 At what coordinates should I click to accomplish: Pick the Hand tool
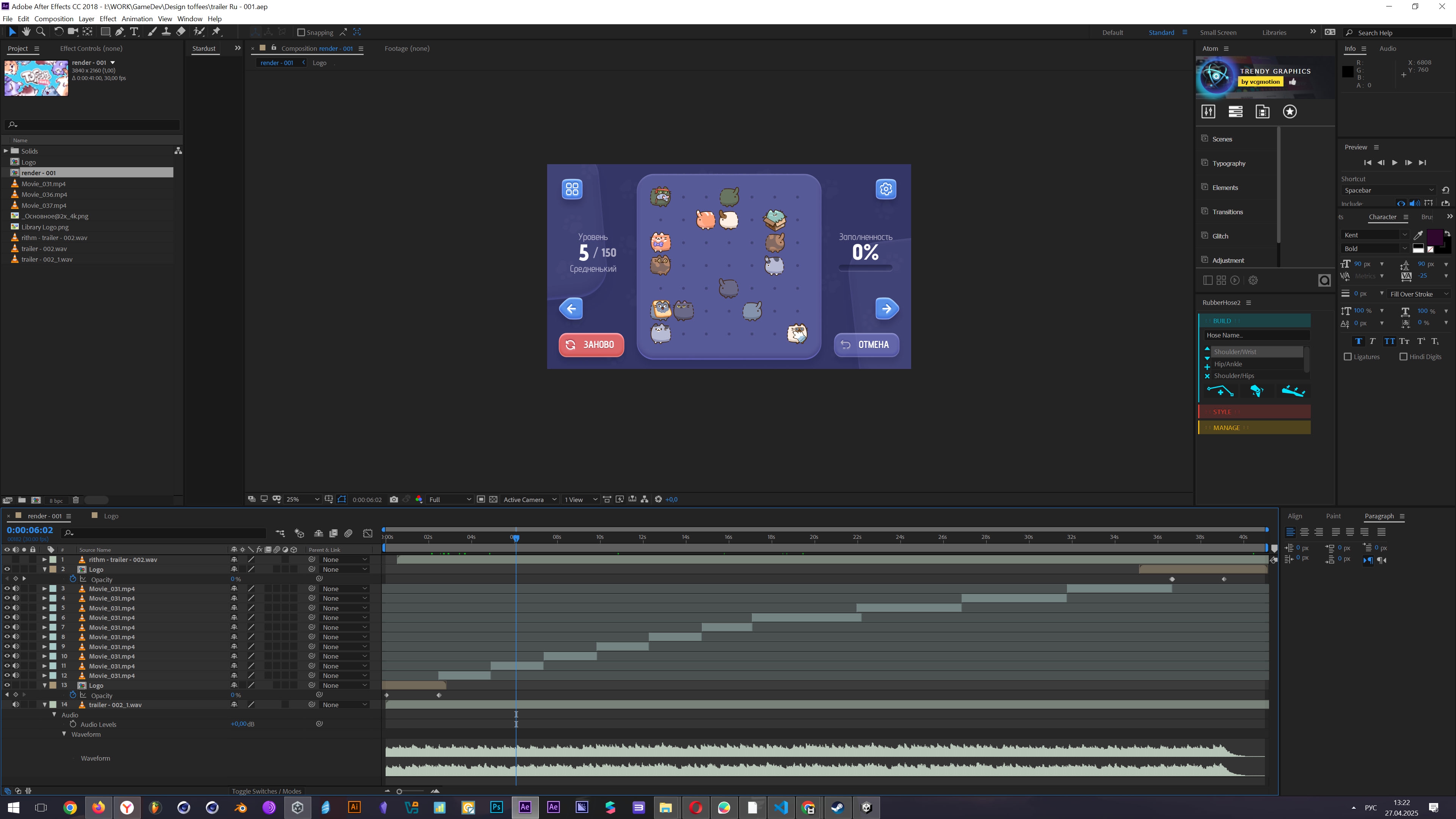coord(26,32)
